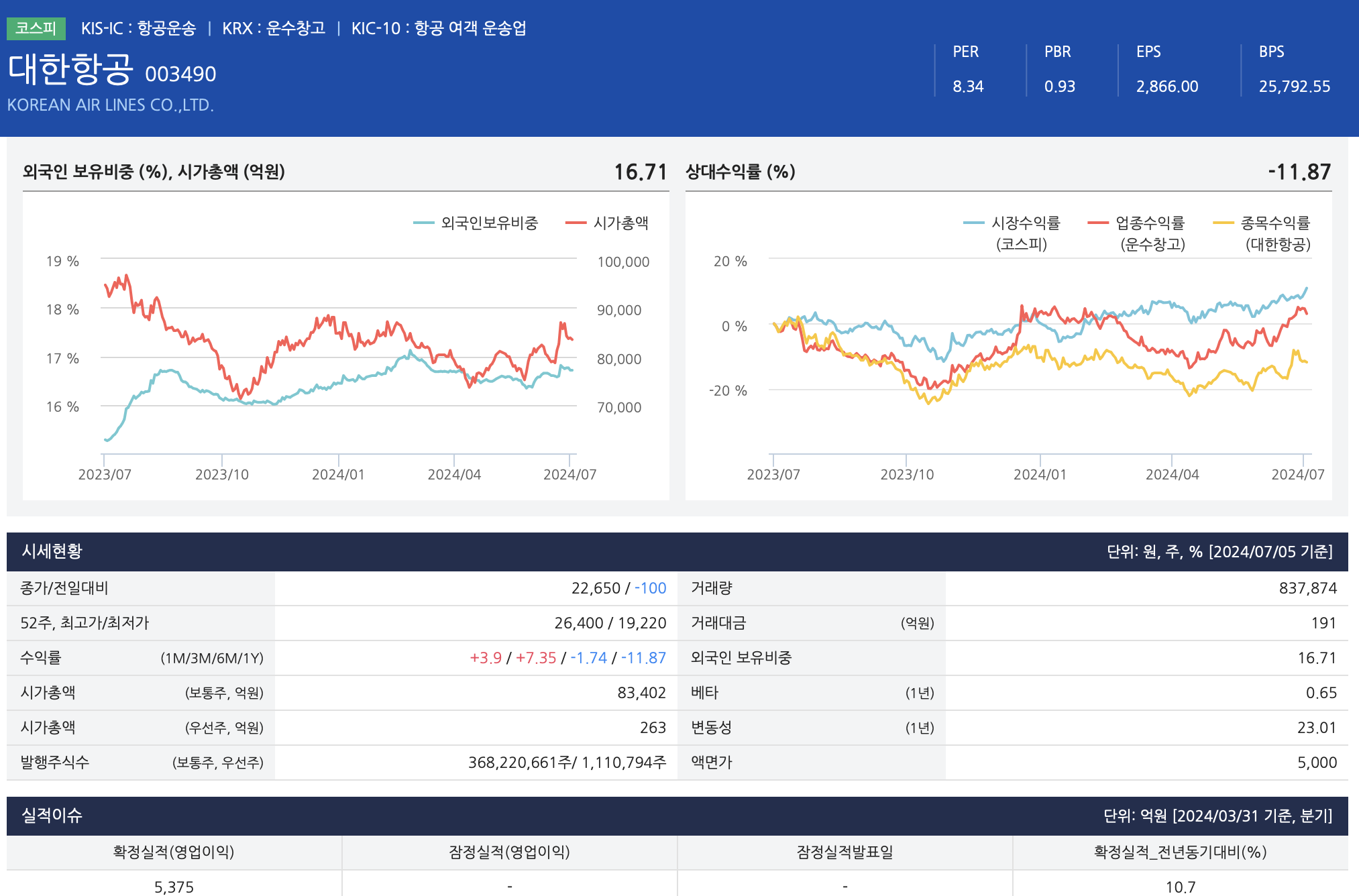Click the 2024/01 tick on foreign ownership chart
This screenshot has height=896, width=1359.
coord(338,474)
